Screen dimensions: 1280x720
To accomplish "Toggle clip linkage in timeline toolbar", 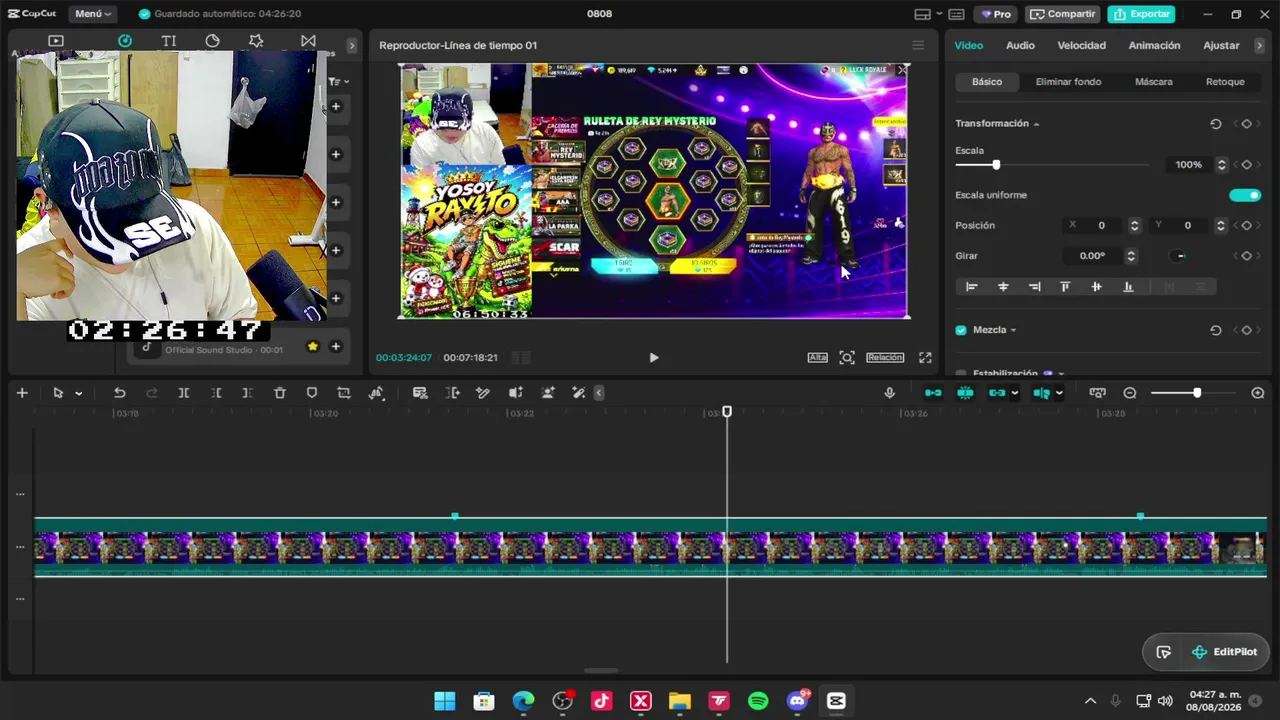I will [997, 393].
